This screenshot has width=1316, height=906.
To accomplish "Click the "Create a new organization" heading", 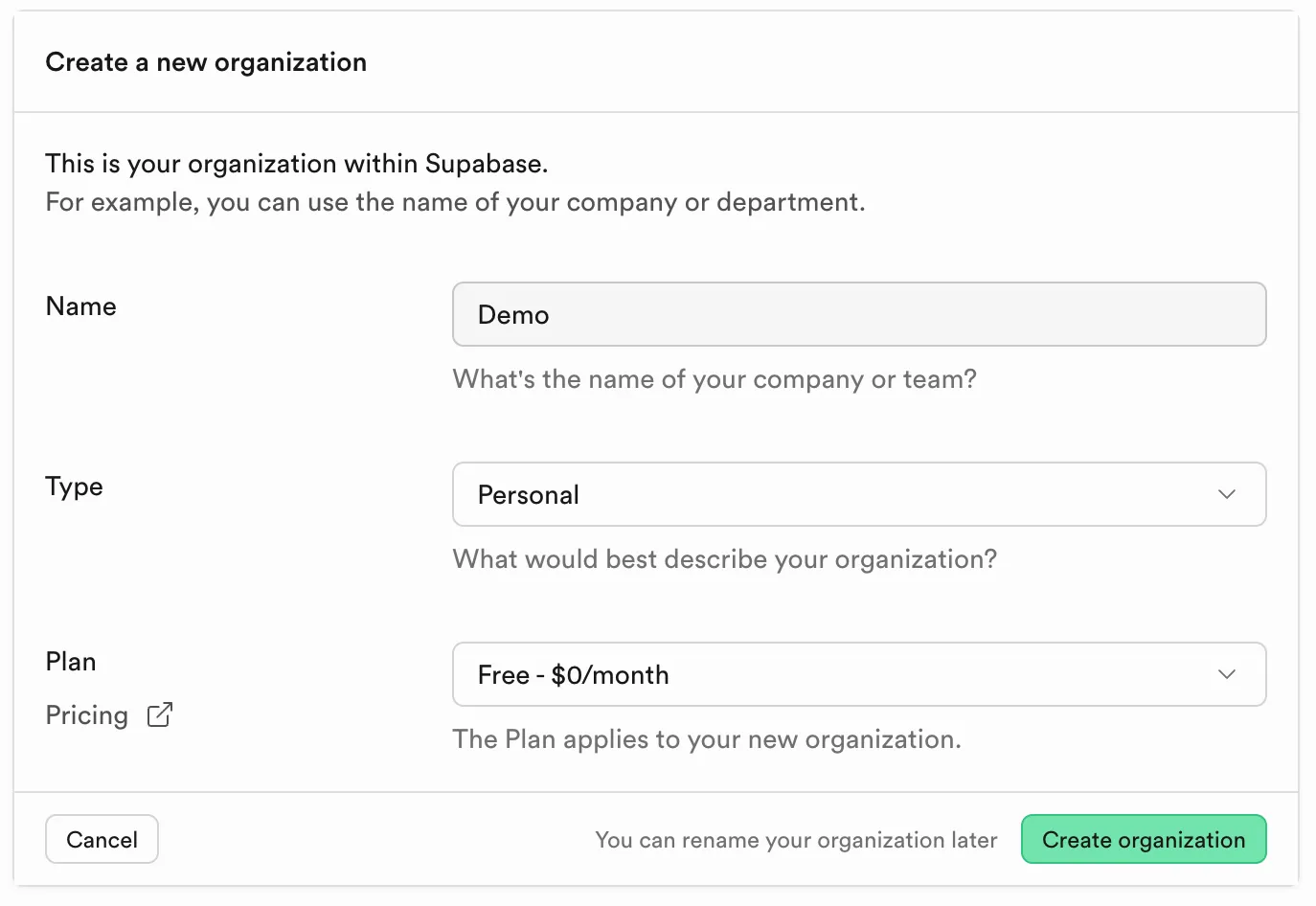I will coord(206,62).
